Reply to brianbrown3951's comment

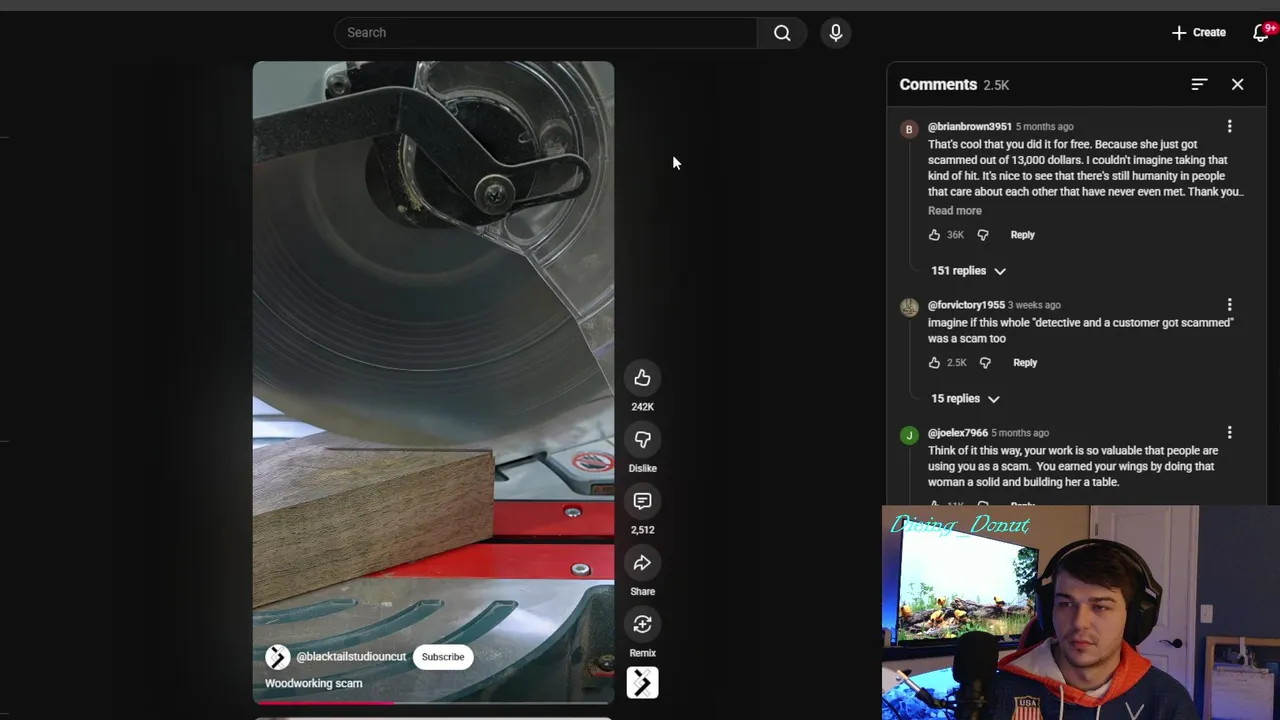tap(1022, 235)
